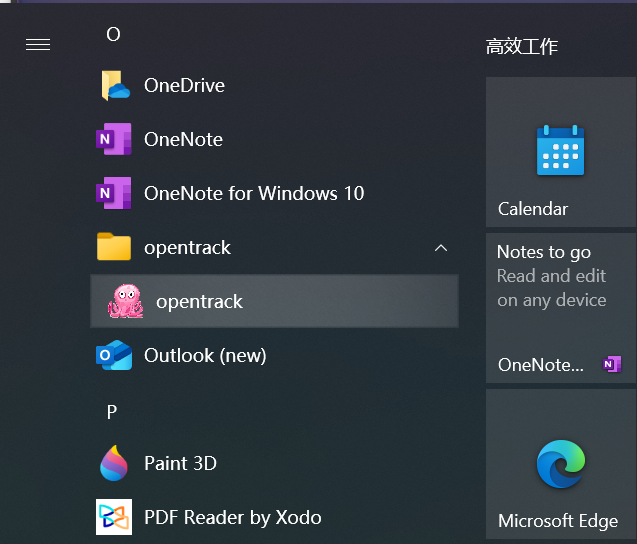
Task: Click the purple OneNote icon
Action: [x=114, y=139]
